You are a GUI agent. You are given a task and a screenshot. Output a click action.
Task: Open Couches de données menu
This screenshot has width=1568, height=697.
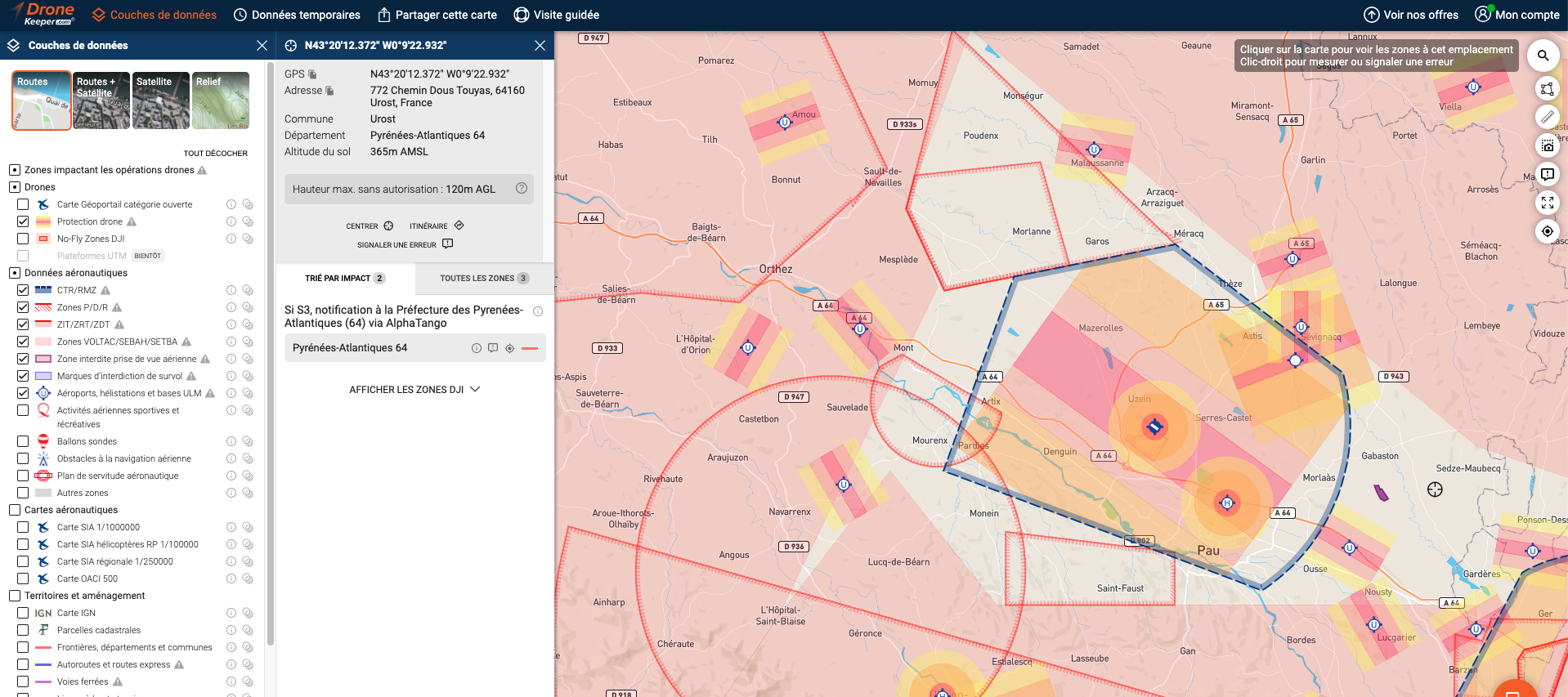[x=155, y=15]
